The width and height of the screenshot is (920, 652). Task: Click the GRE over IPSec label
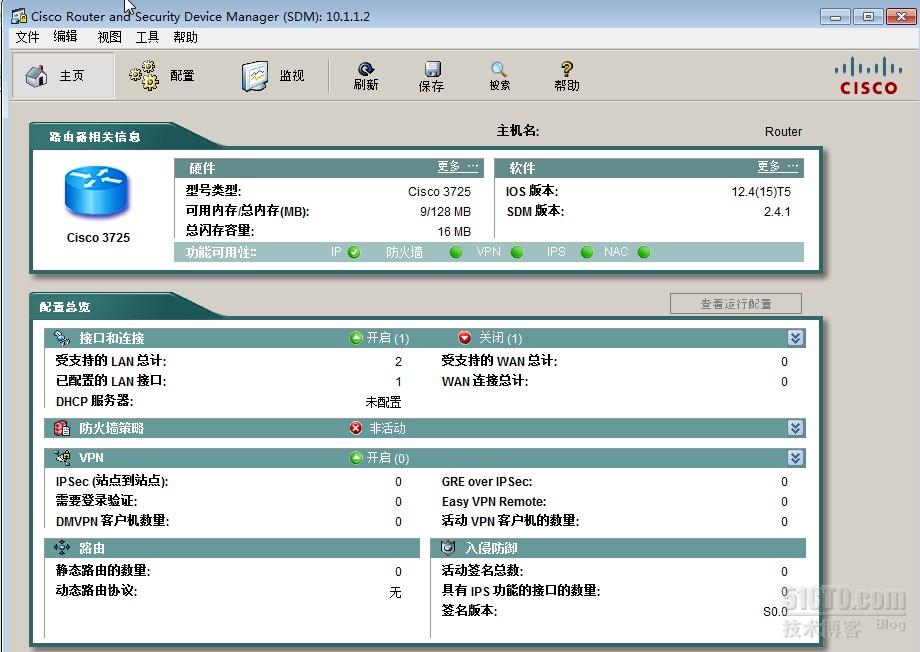[487, 482]
